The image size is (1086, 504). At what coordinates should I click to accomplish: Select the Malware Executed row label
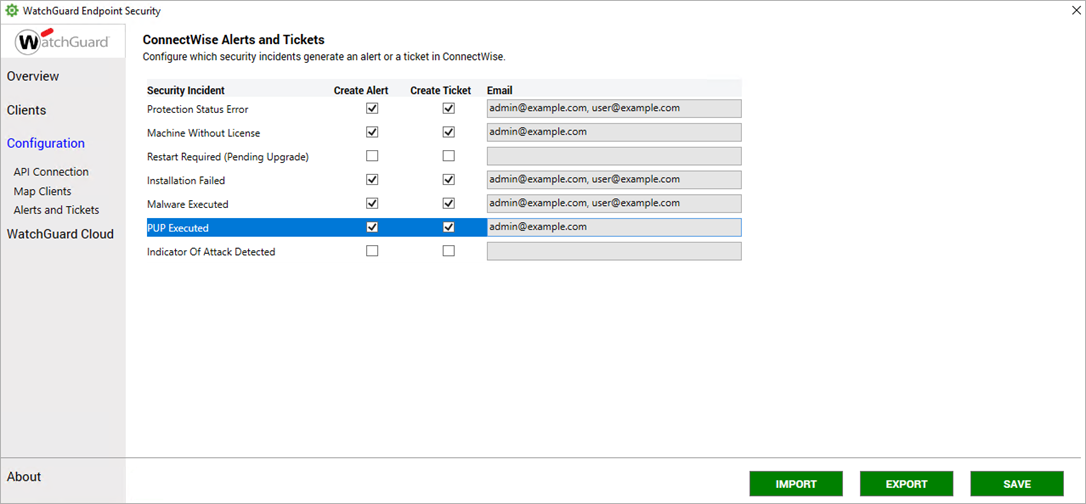[x=188, y=204]
